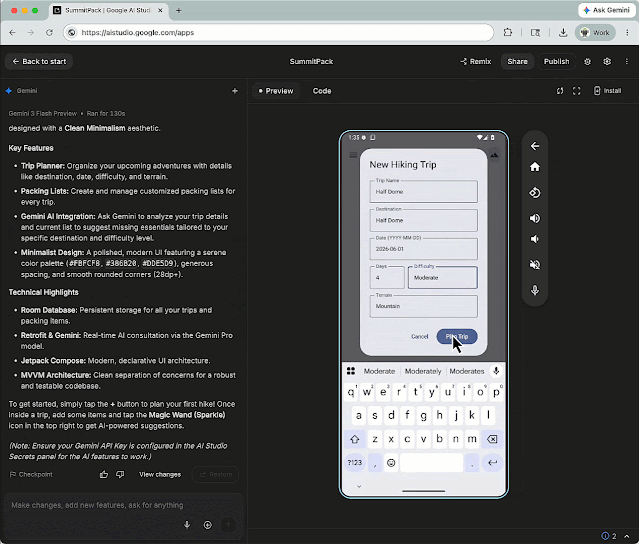This screenshot has height=544, width=639.
Task: Open the browser three-dot menu
Action: point(627,33)
